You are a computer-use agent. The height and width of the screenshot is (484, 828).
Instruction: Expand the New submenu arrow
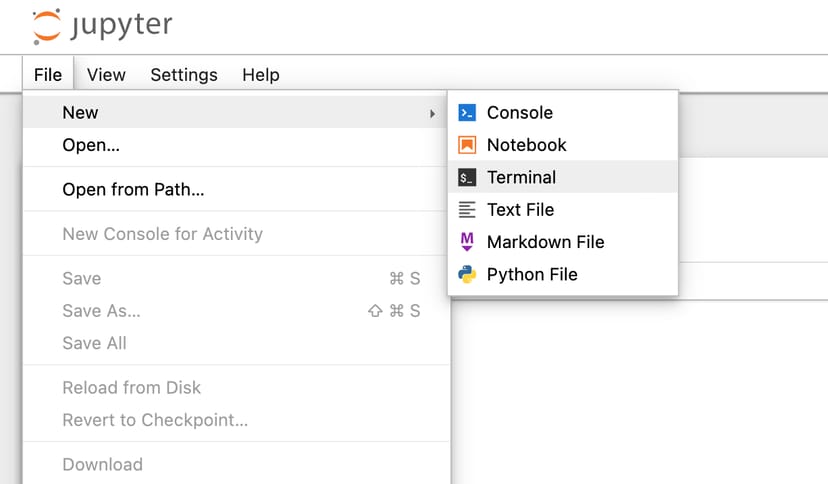pos(432,113)
